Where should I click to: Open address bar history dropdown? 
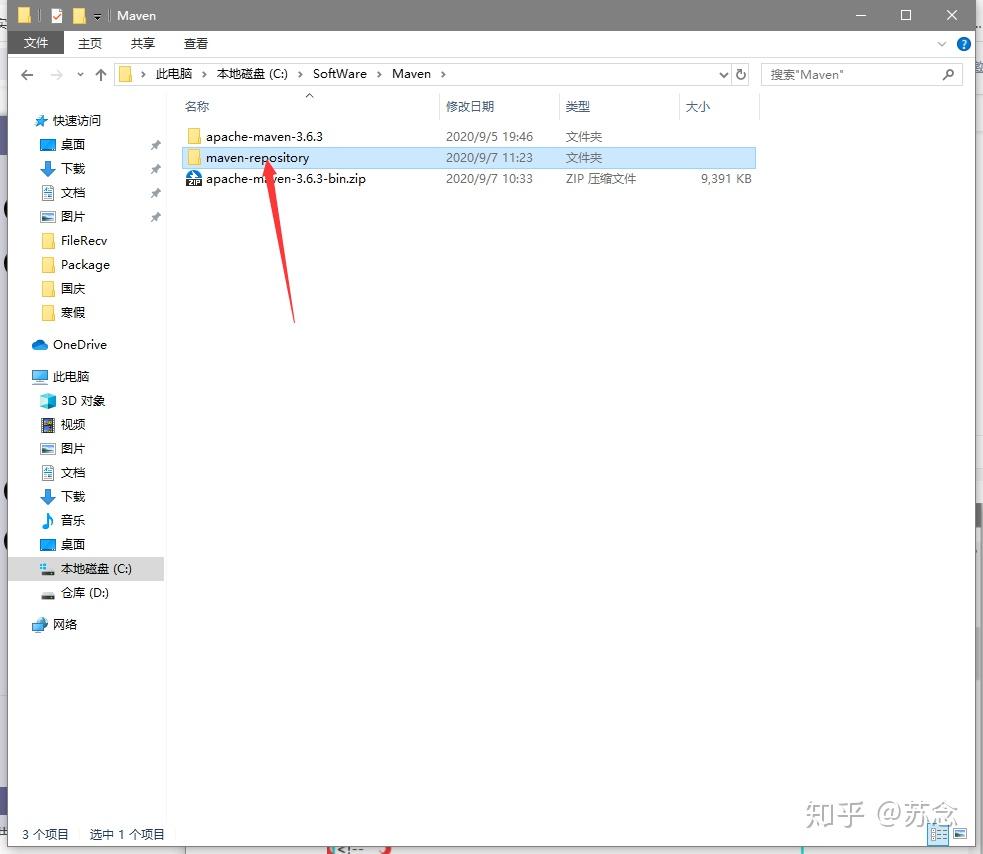coord(723,75)
